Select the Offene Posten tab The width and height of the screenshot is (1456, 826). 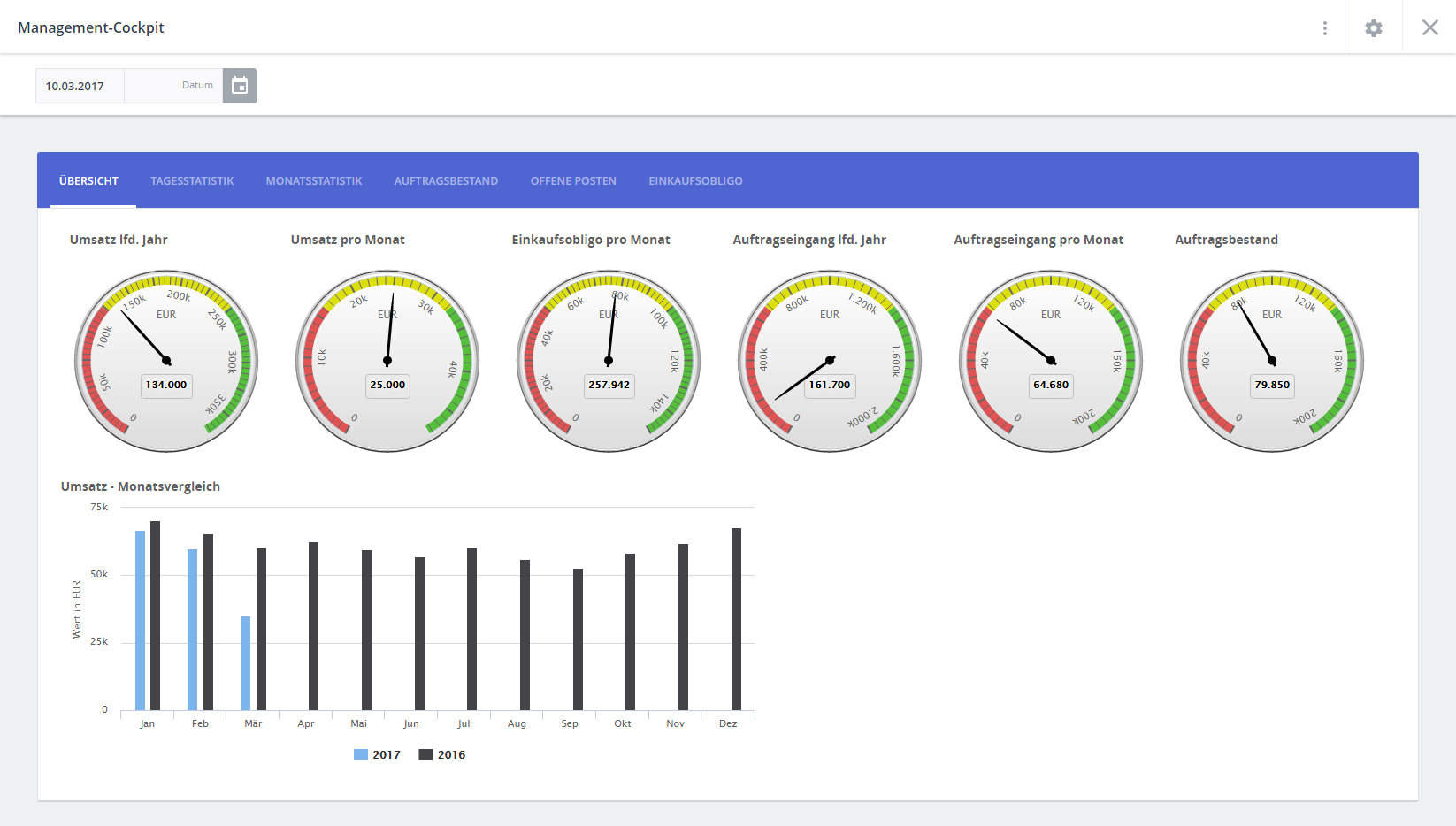coord(573,181)
